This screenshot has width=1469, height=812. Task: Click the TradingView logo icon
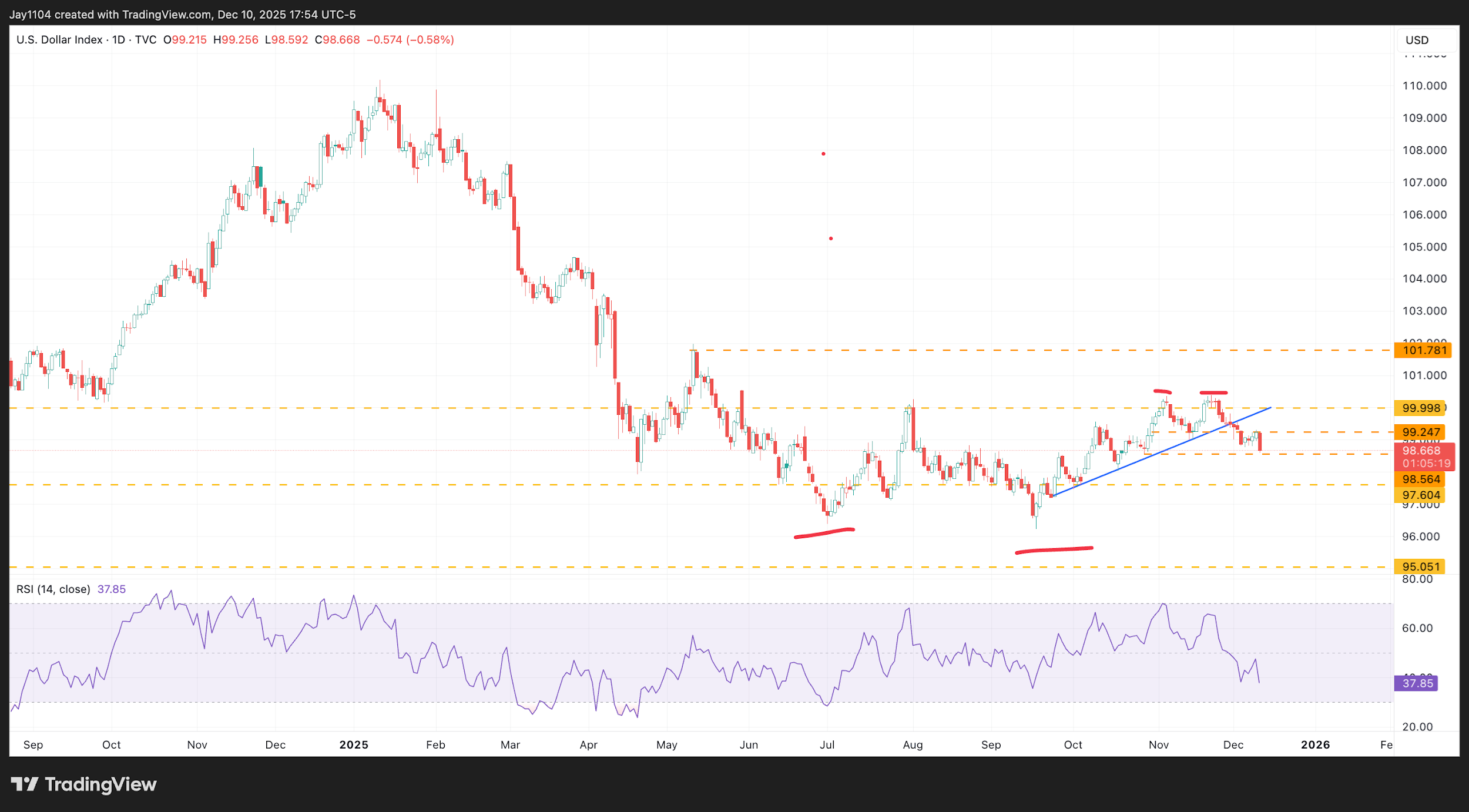click(25, 784)
